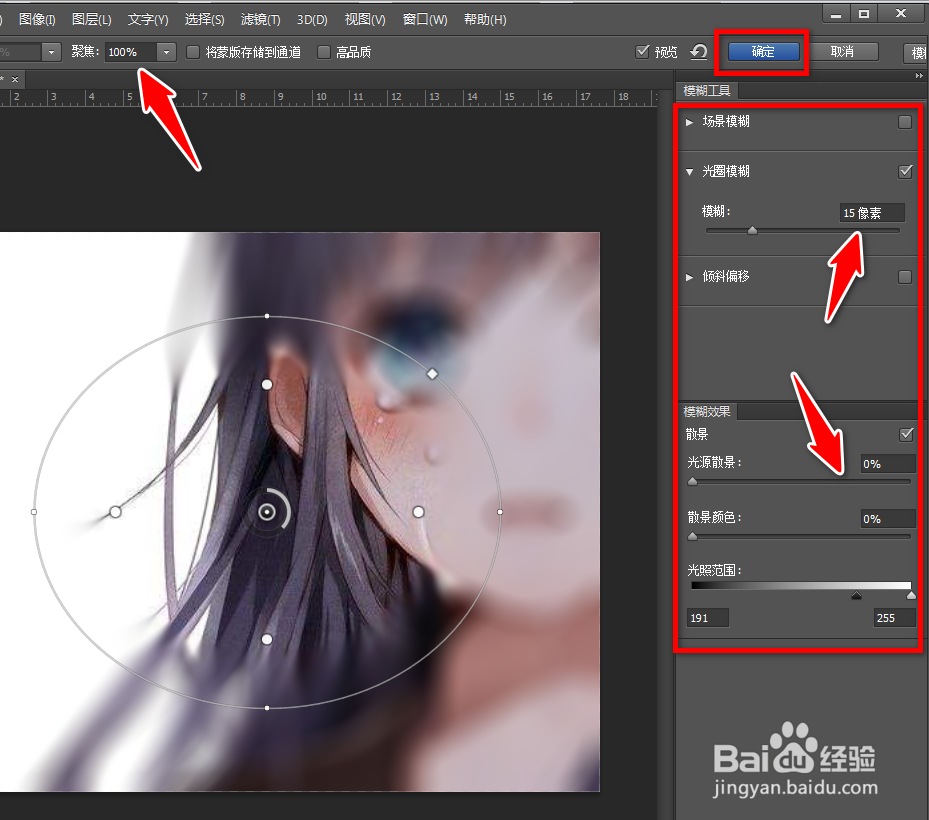Expand the 倾斜偏移 section
The width and height of the screenshot is (929, 820).
click(689, 277)
